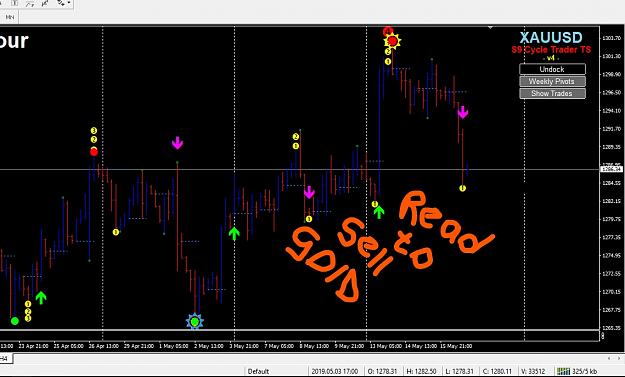Click the 2019.05.03 17:00 status field
The width and height of the screenshot is (625, 377).
pos(335,371)
